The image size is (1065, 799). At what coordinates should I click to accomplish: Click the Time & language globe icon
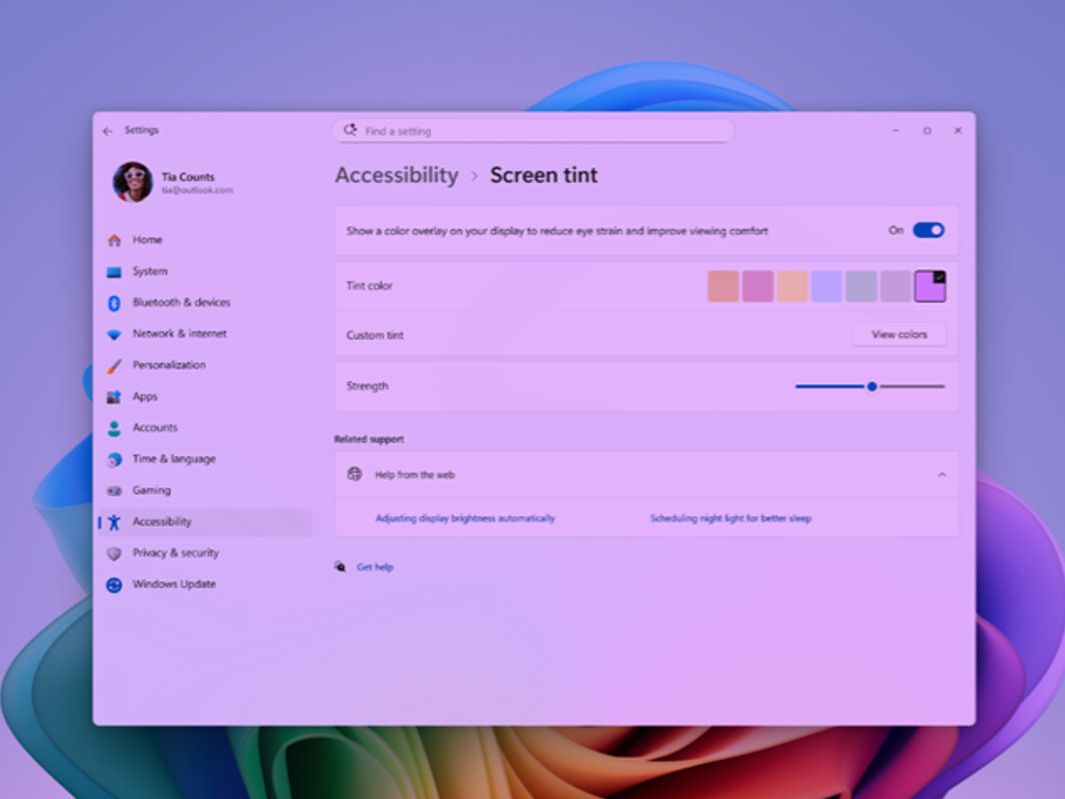[114, 459]
